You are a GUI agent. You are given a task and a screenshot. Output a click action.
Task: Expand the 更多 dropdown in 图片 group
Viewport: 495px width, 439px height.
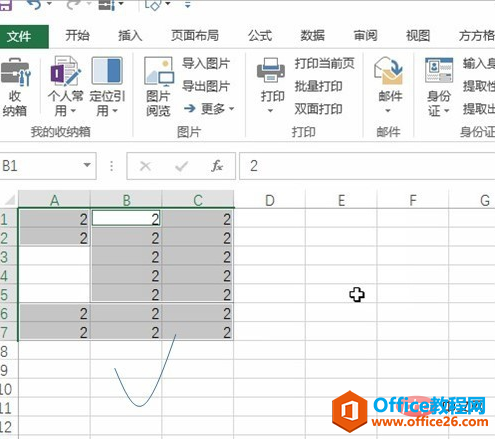(x=209, y=108)
